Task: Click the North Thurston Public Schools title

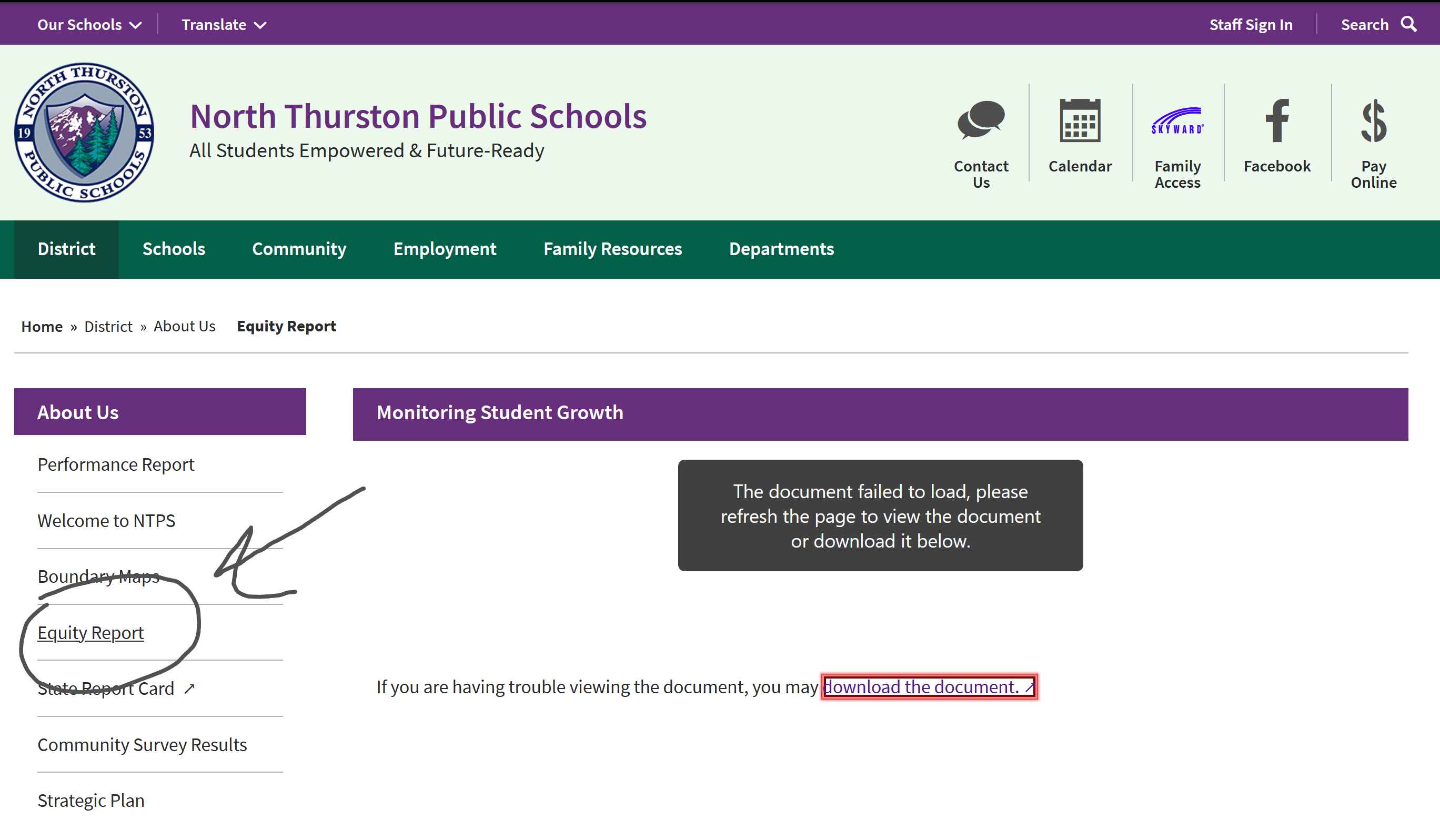Action: click(418, 116)
